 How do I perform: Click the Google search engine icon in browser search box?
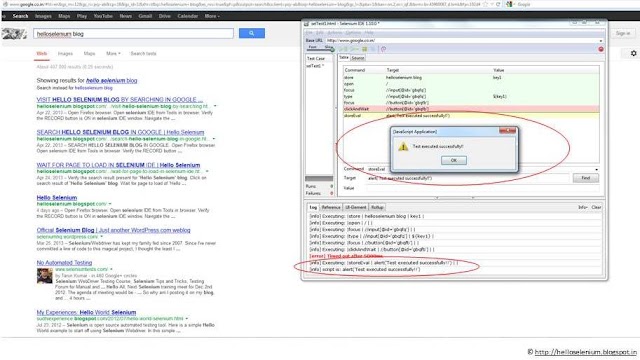tap(509, 4)
